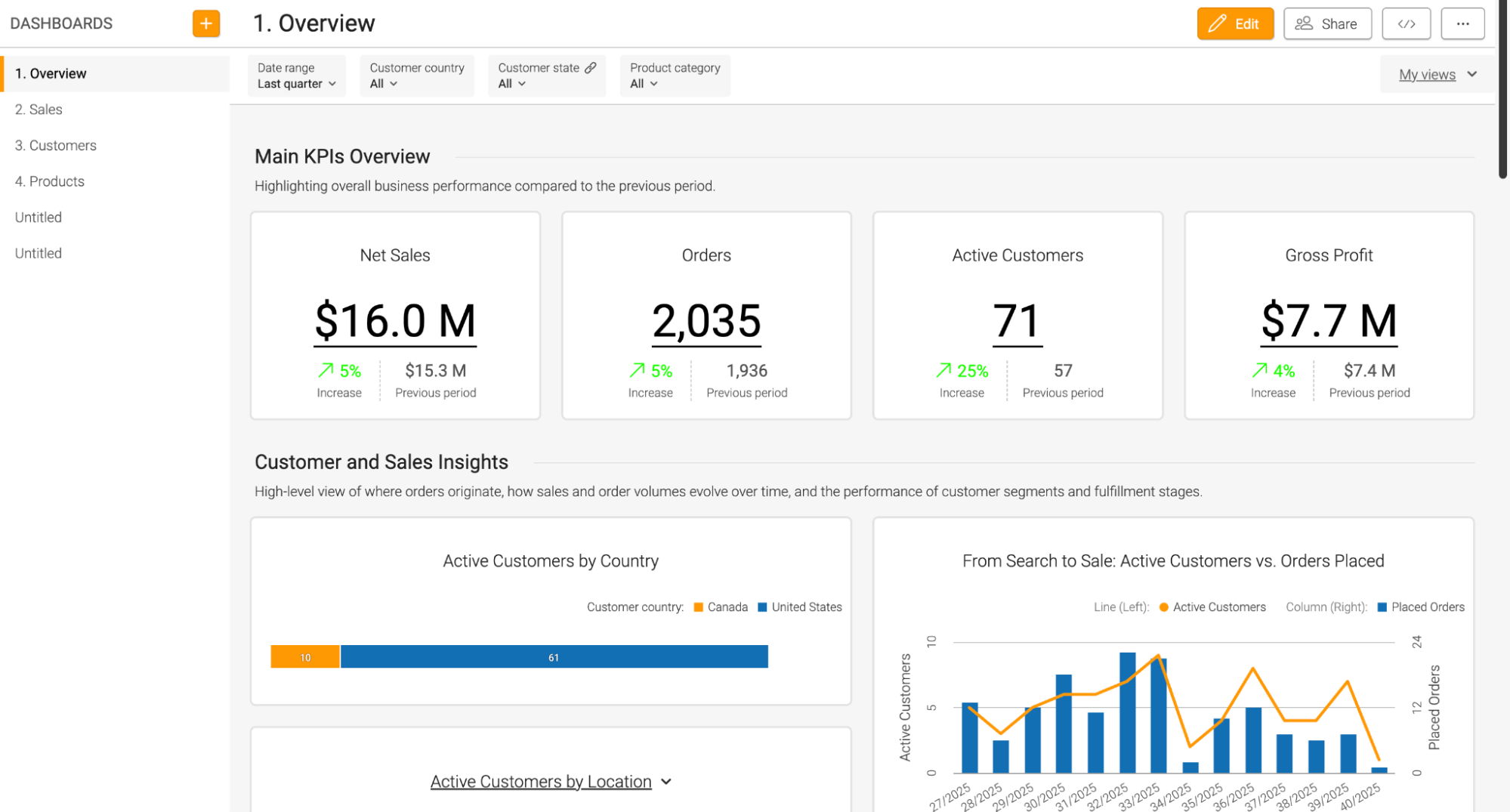The height and width of the screenshot is (812, 1510).
Task: Click the Share button
Action: point(1327,23)
